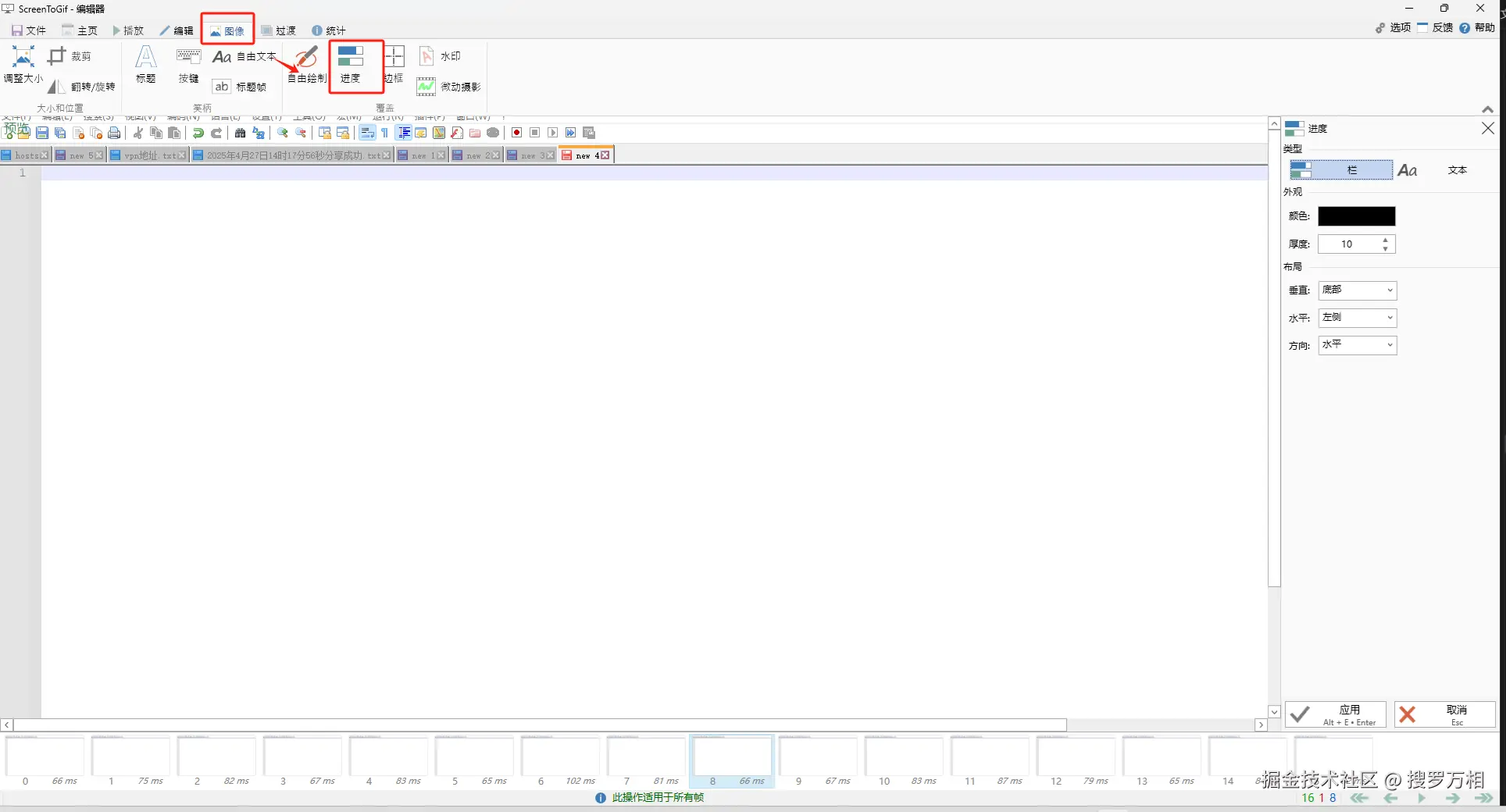Cancel the operation with 取消
This screenshot has height=812, width=1506.
[x=1445, y=714]
